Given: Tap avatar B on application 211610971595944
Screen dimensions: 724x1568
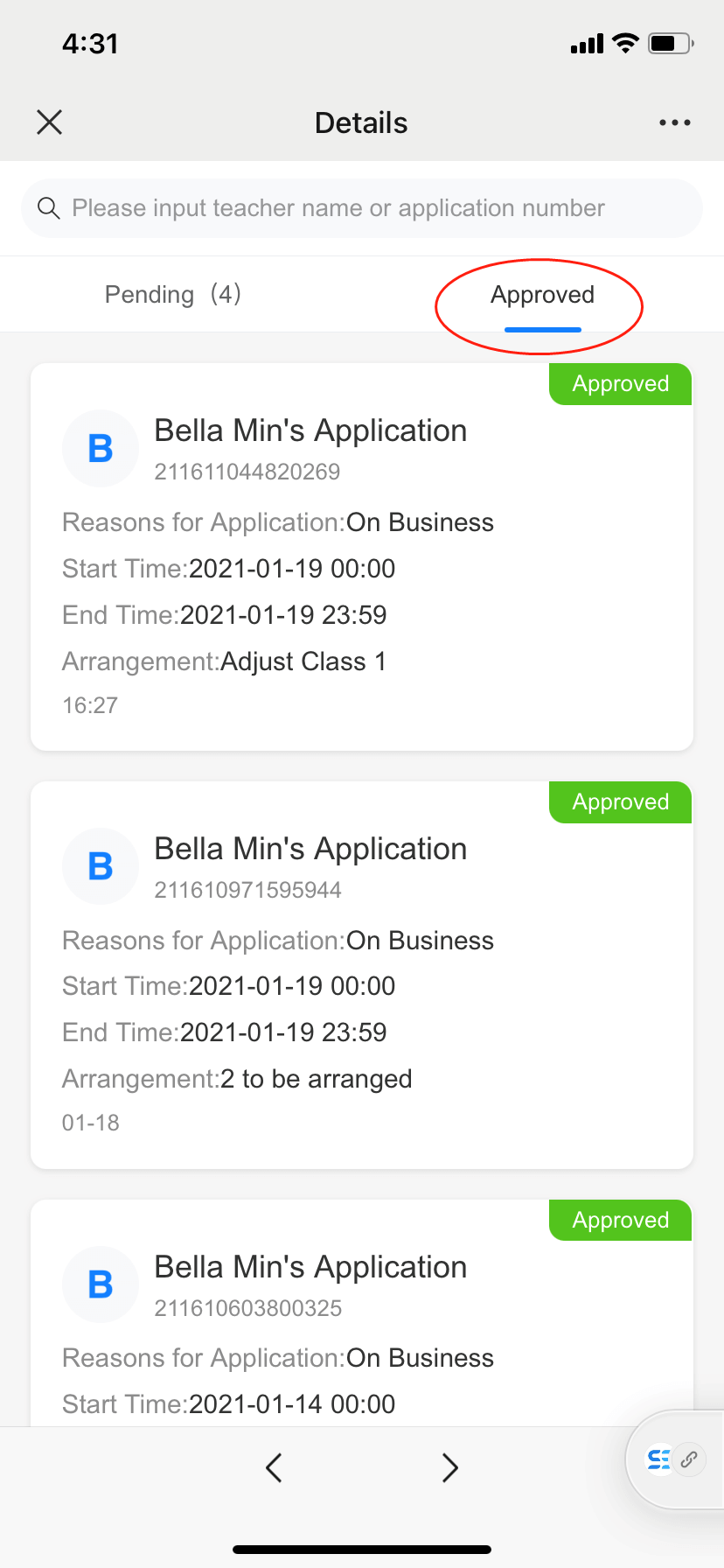Looking at the screenshot, I should [x=101, y=866].
